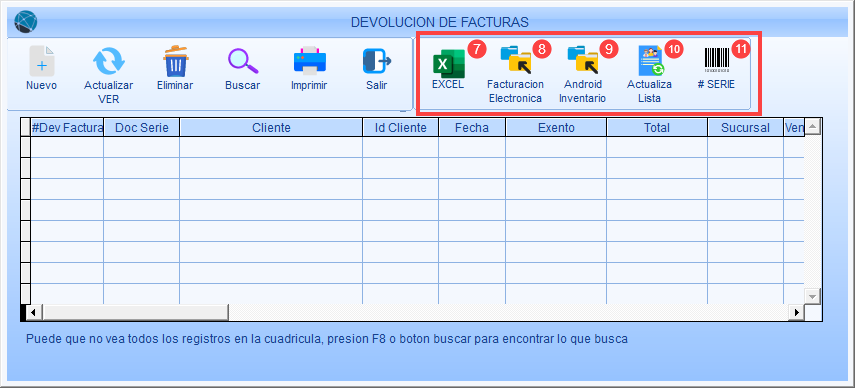Click the horizontal scroll right arrow
The width and height of the screenshot is (855, 388).
point(797,313)
